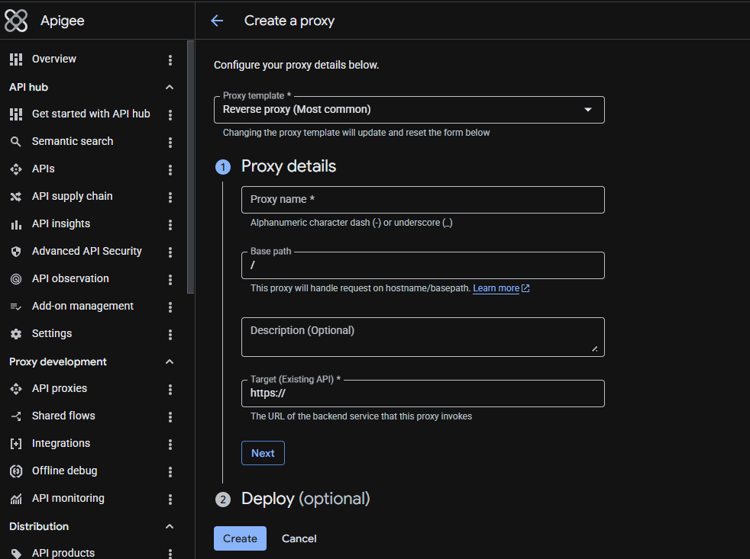Screen dimensions: 750x559
Task: Click the Cancel button
Action: (x=299, y=538)
